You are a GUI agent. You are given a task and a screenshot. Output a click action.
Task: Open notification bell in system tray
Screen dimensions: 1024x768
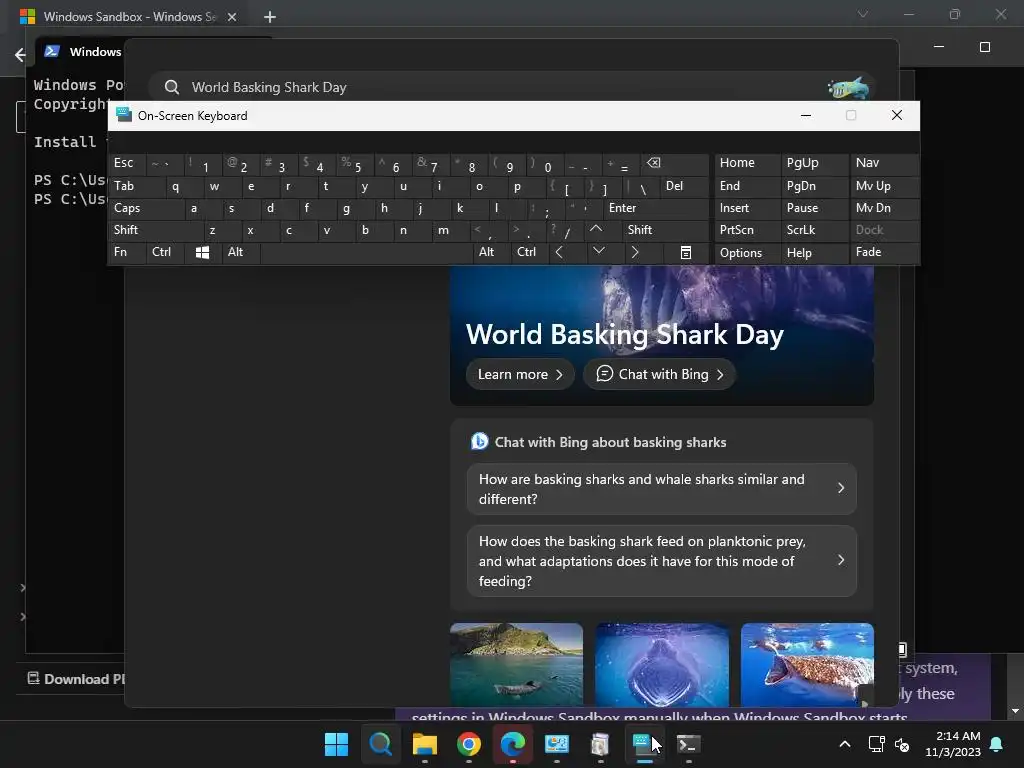pos(997,744)
